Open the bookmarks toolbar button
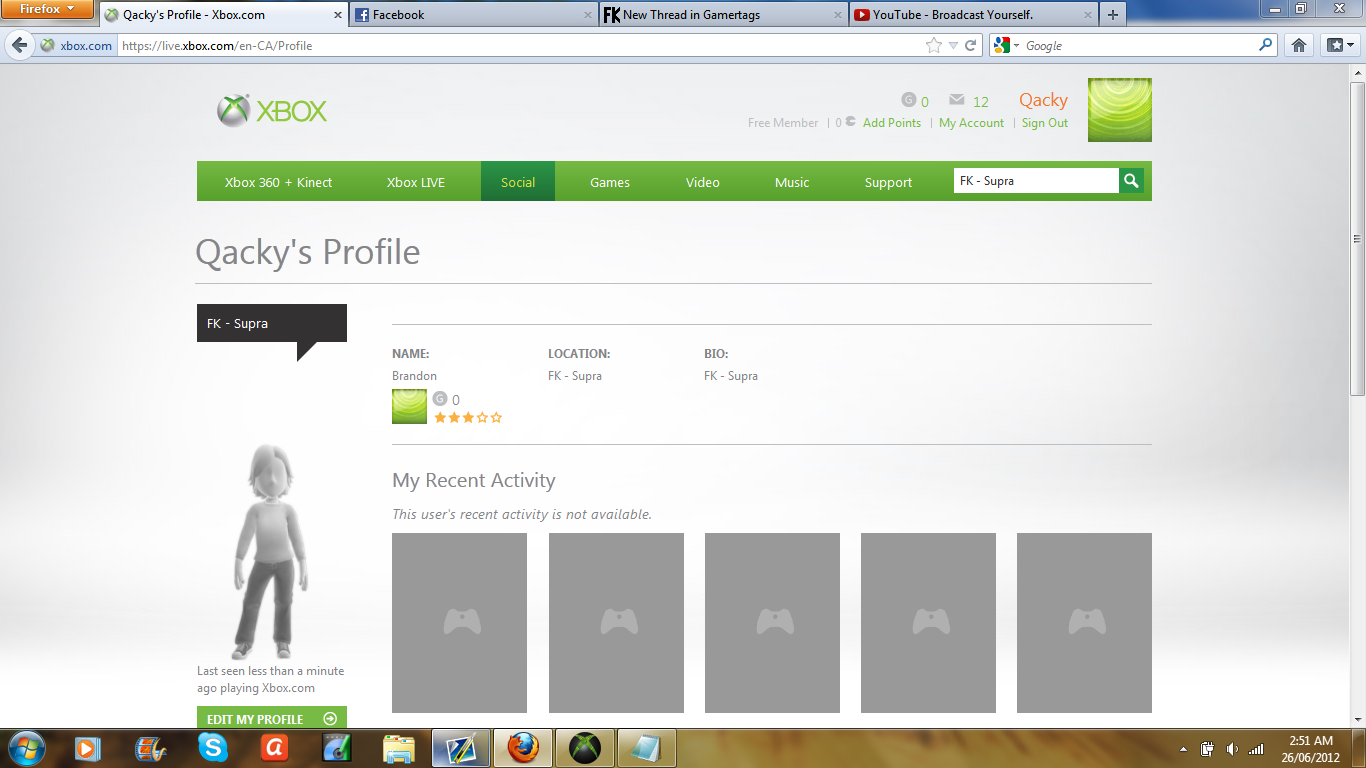 [1339, 45]
